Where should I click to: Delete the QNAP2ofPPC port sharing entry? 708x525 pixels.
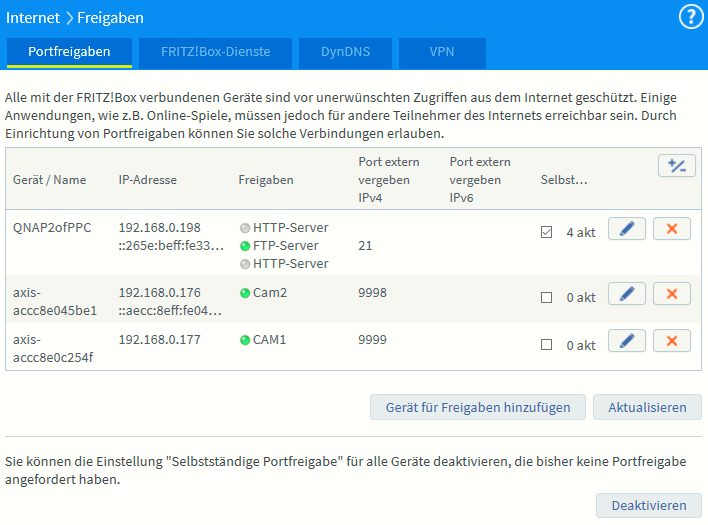click(x=672, y=229)
